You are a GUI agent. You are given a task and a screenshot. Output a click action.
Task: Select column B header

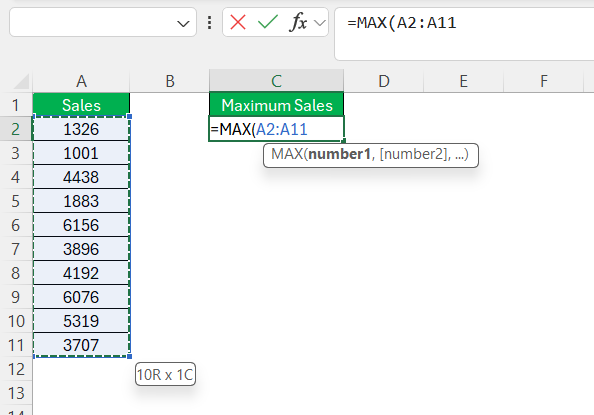[x=170, y=81]
